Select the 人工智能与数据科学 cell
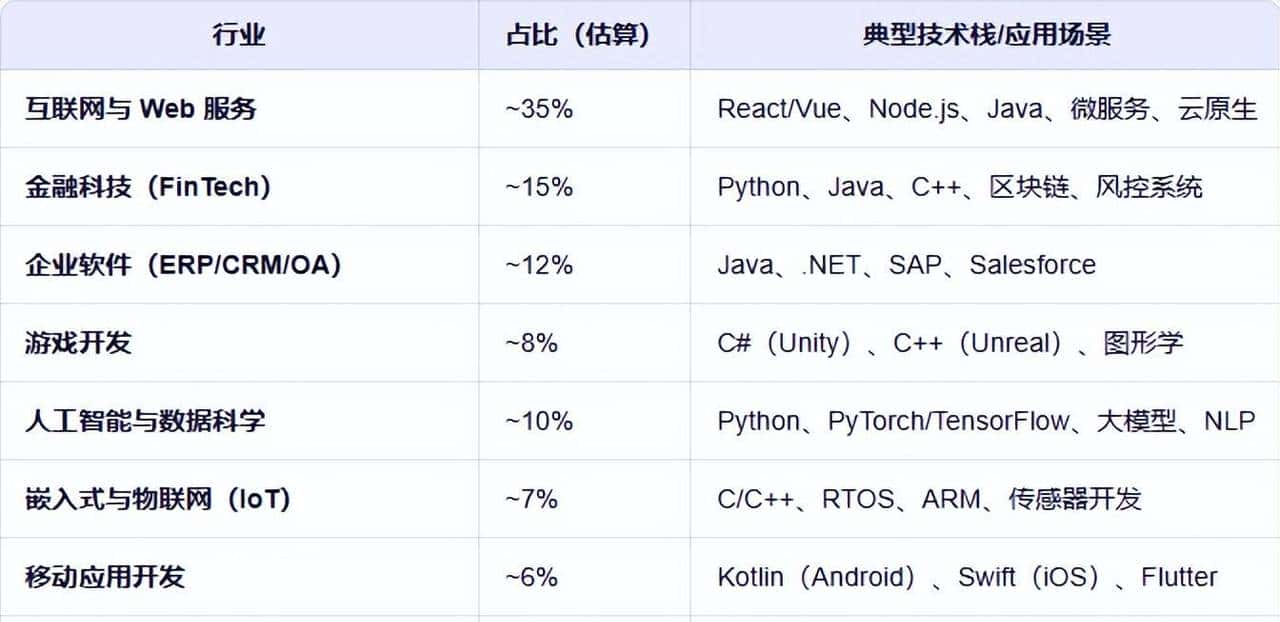Viewport: 1280px width, 622px height. pos(145,421)
